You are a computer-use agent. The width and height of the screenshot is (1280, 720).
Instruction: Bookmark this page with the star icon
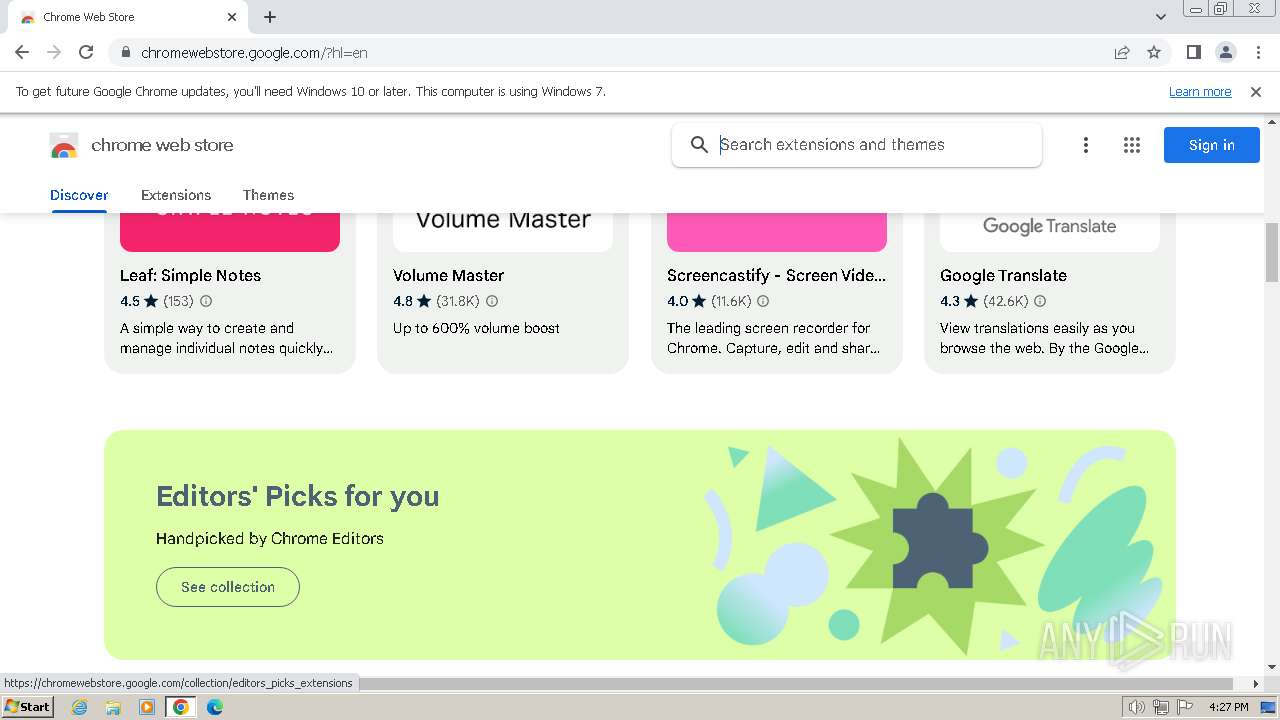pos(1154,52)
